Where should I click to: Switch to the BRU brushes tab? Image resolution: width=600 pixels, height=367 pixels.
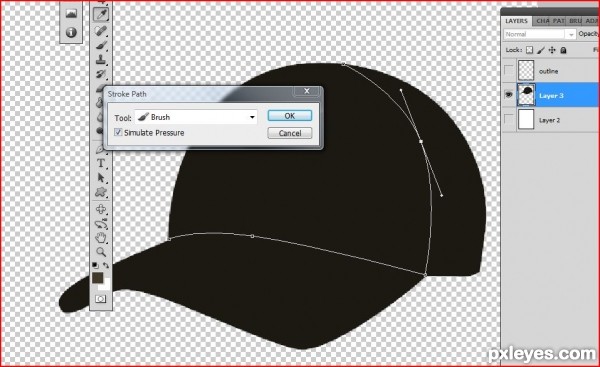point(575,21)
